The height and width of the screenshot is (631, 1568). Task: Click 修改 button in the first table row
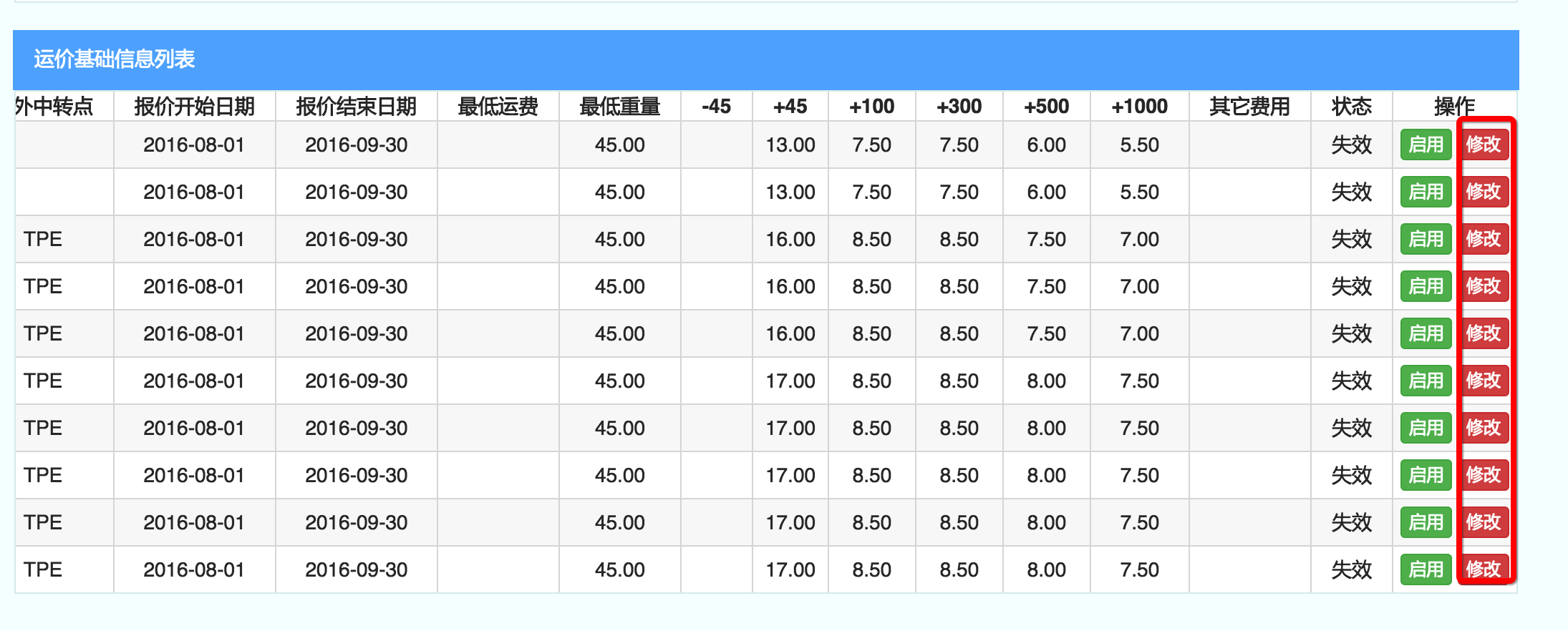(x=1484, y=145)
